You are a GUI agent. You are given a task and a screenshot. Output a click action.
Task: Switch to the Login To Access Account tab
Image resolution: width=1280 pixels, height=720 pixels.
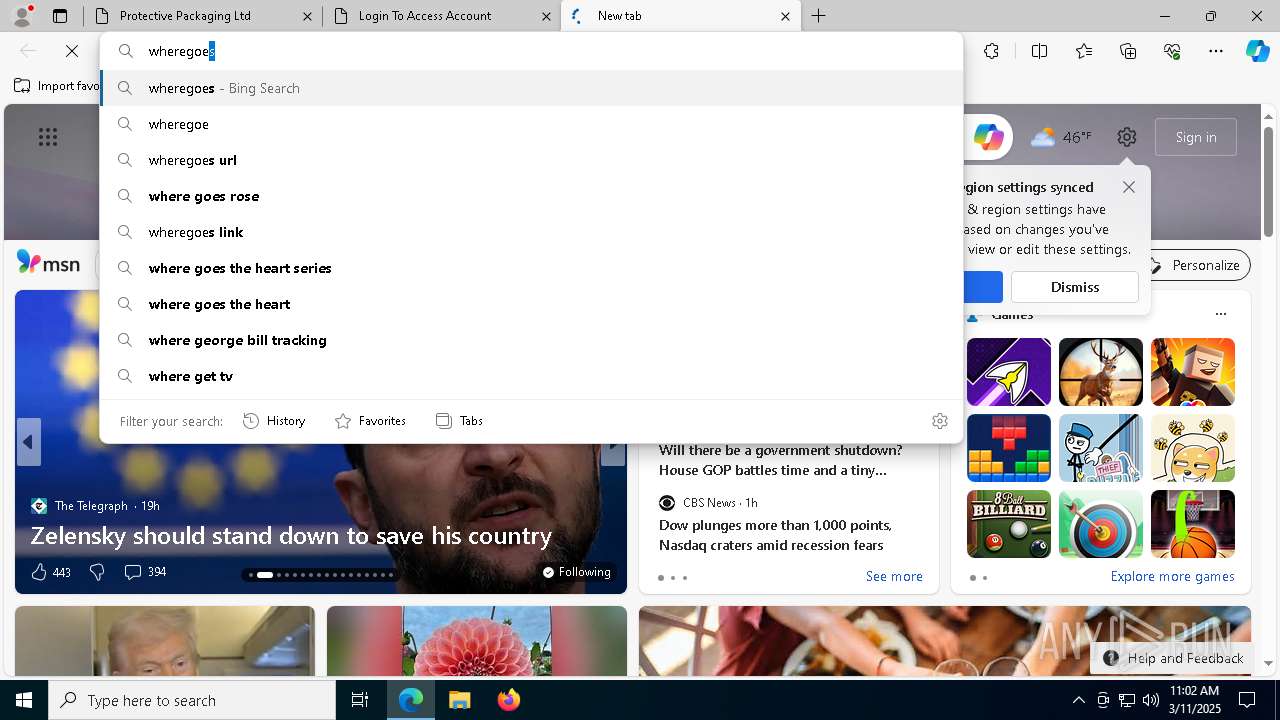point(440,16)
